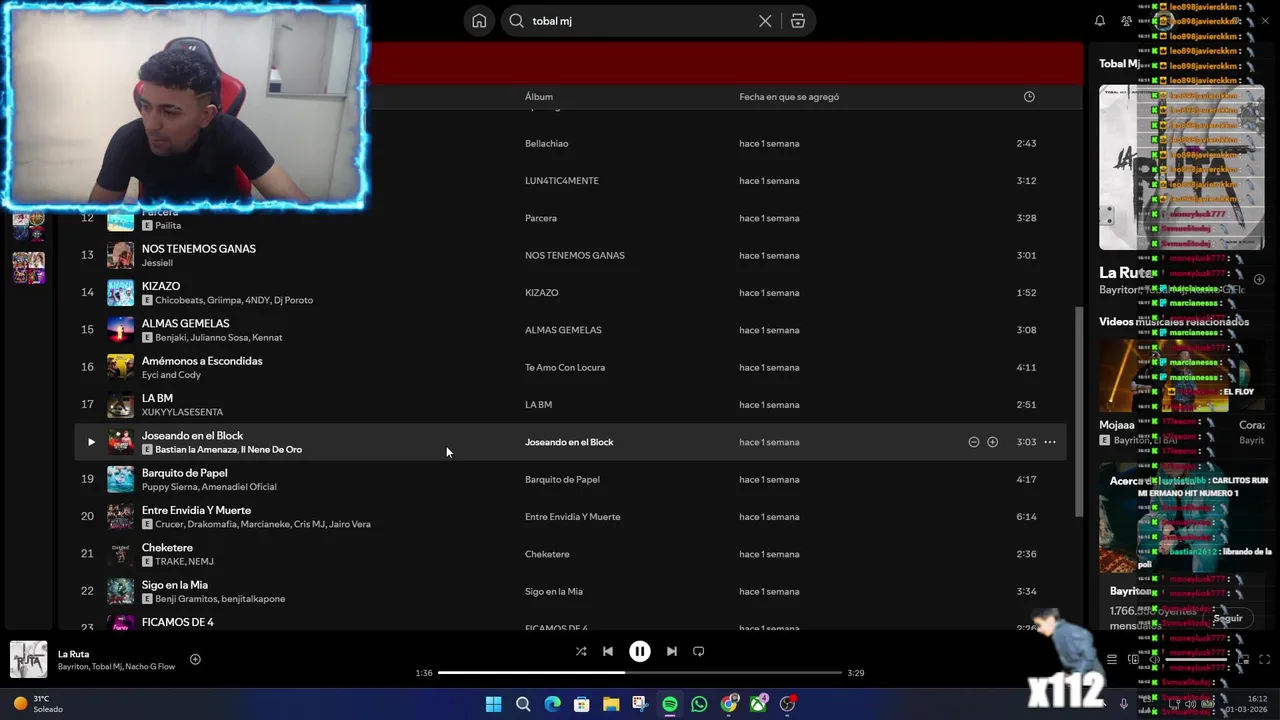Open the album 'Te Amo Con Locura'

point(565,367)
